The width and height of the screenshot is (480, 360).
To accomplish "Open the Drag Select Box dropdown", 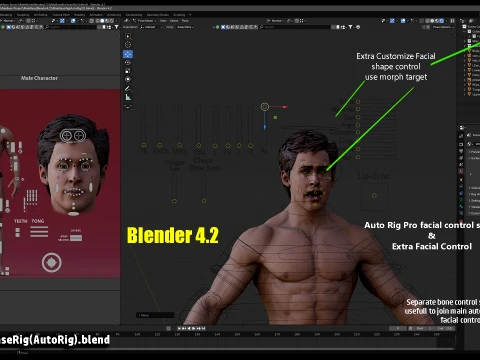I will pyautogui.click(x=185, y=27).
